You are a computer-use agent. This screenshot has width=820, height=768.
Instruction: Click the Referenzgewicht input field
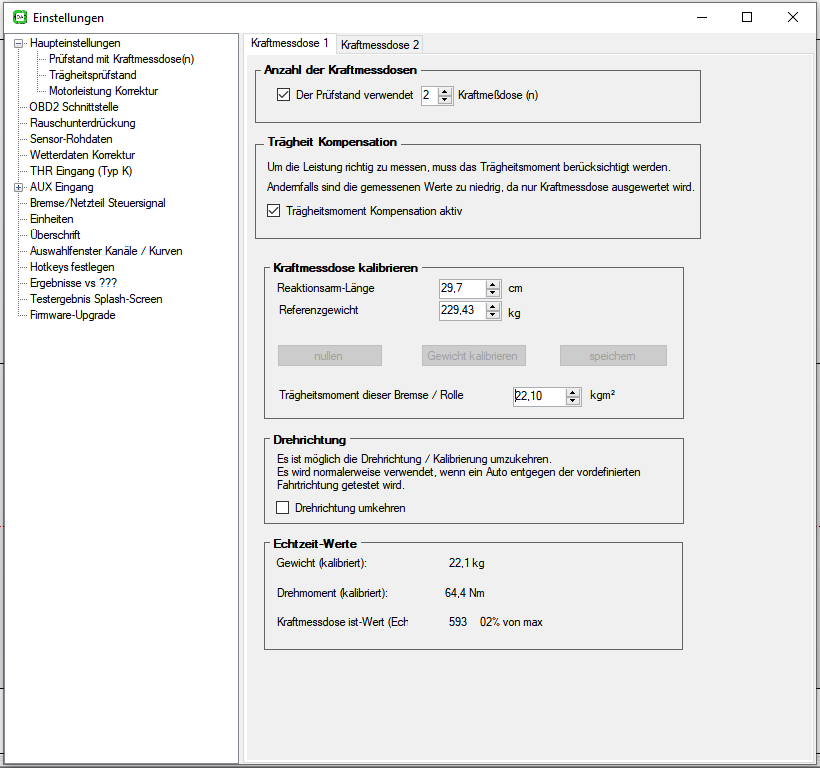pyautogui.click(x=463, y=311)
